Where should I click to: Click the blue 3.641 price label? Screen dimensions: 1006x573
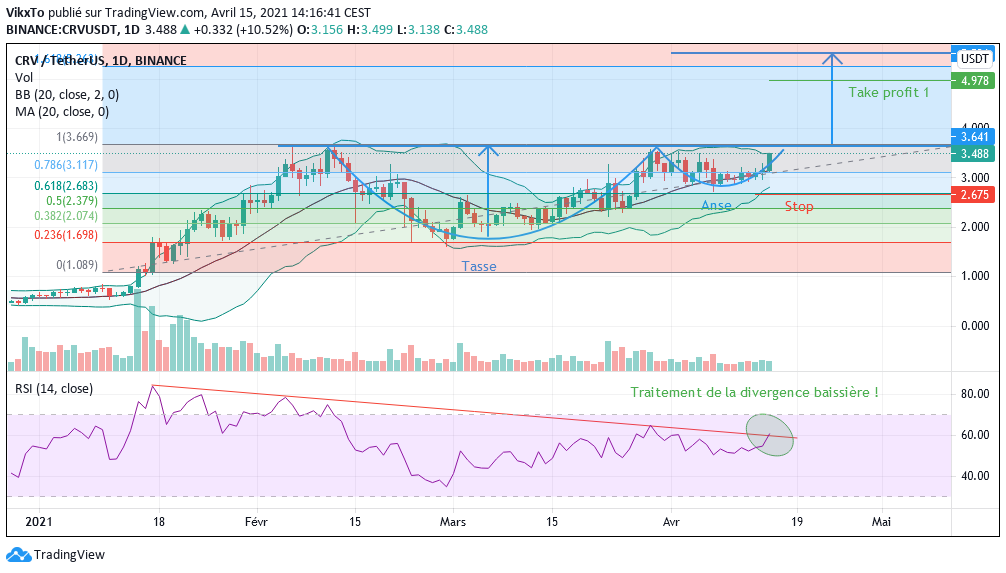[974, 137]
